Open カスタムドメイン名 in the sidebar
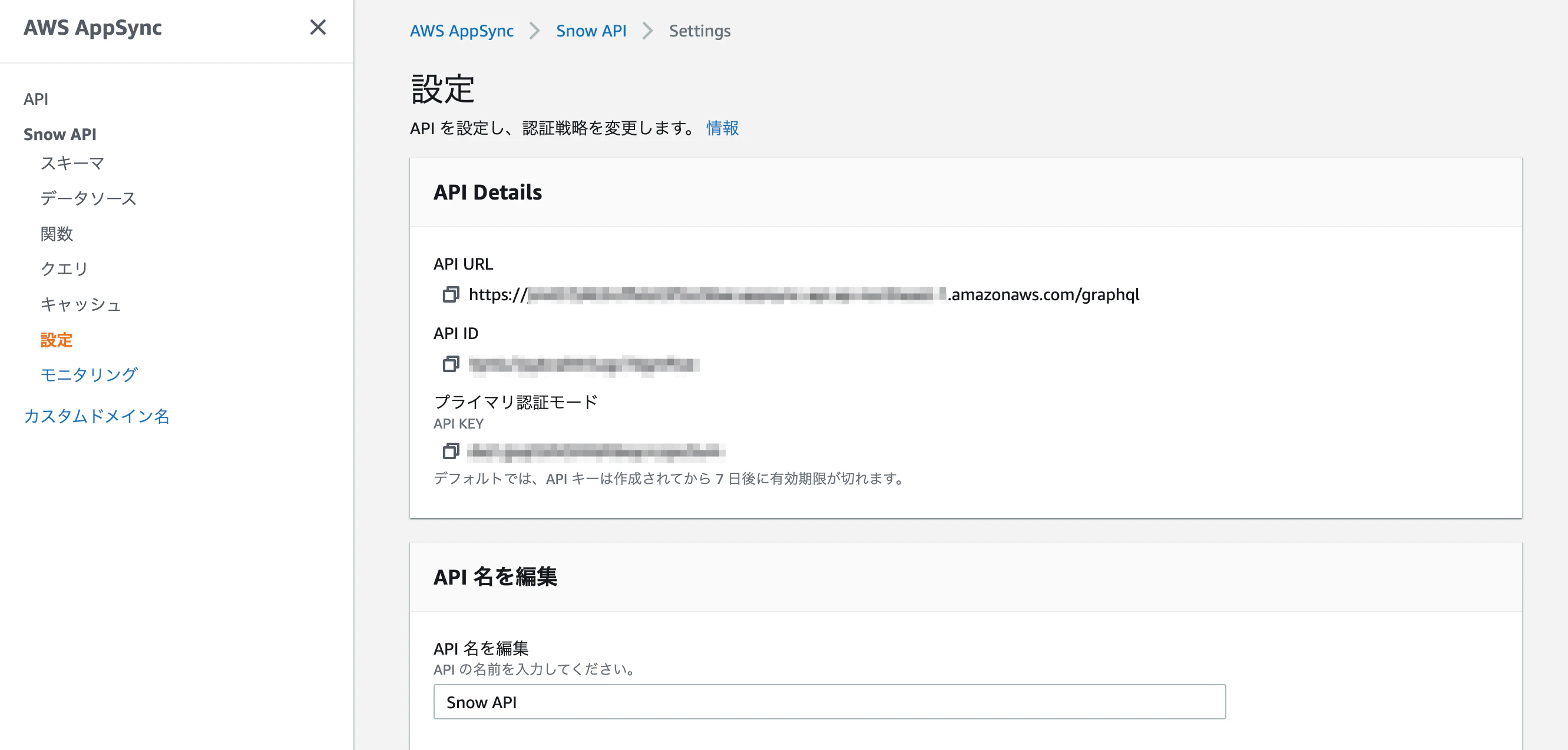This screenshot has height=750, width=1568. point(97,416)
